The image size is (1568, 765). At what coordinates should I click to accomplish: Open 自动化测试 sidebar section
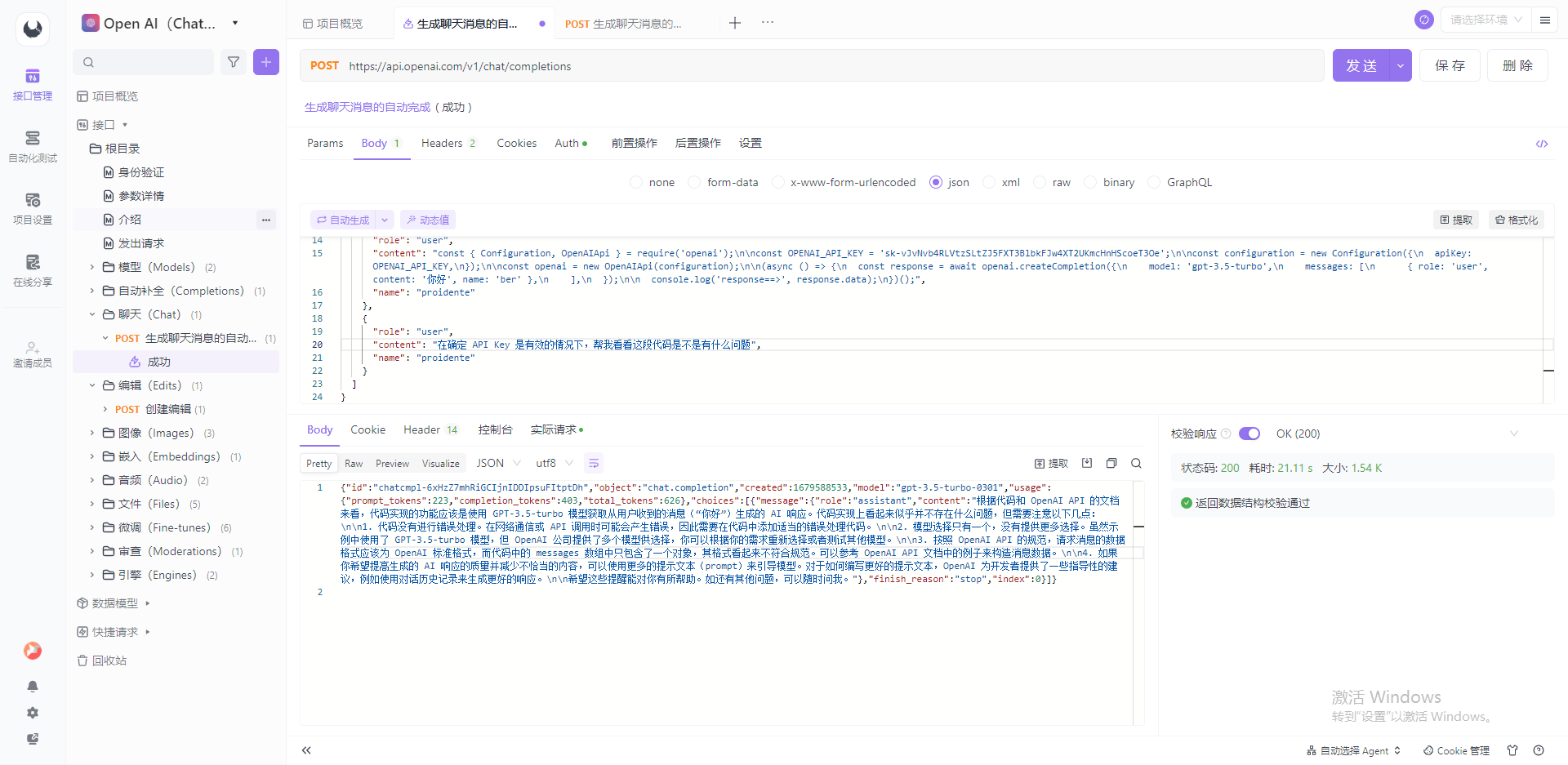[x=33, y=147]
